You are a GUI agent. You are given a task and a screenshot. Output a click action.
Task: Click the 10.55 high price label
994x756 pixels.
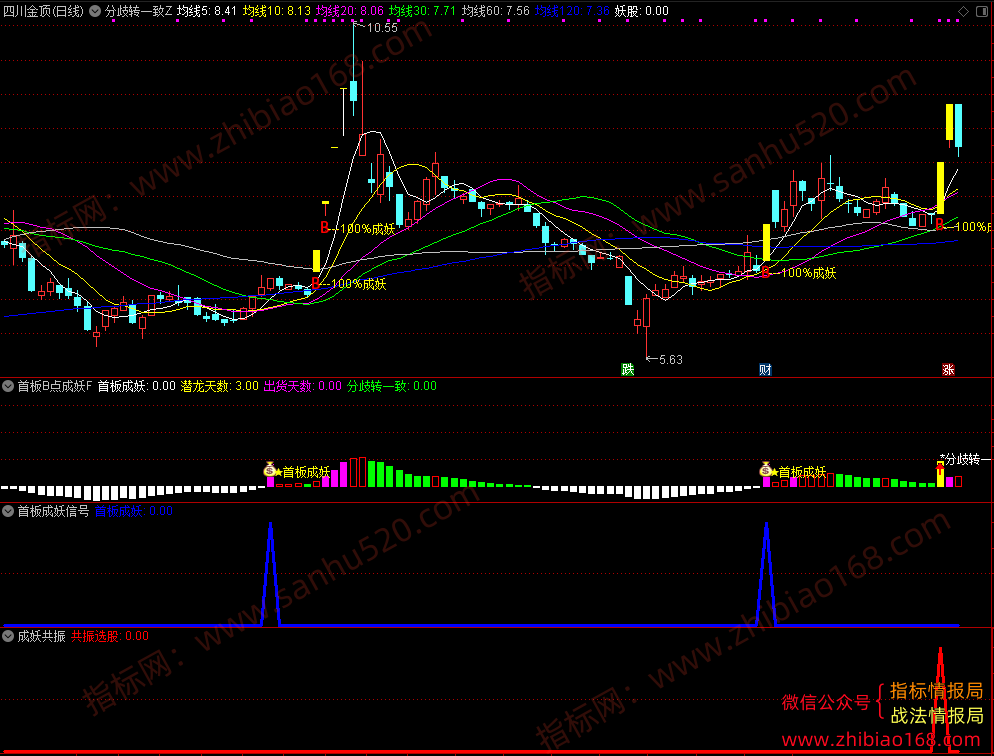(x=382, y=27)
